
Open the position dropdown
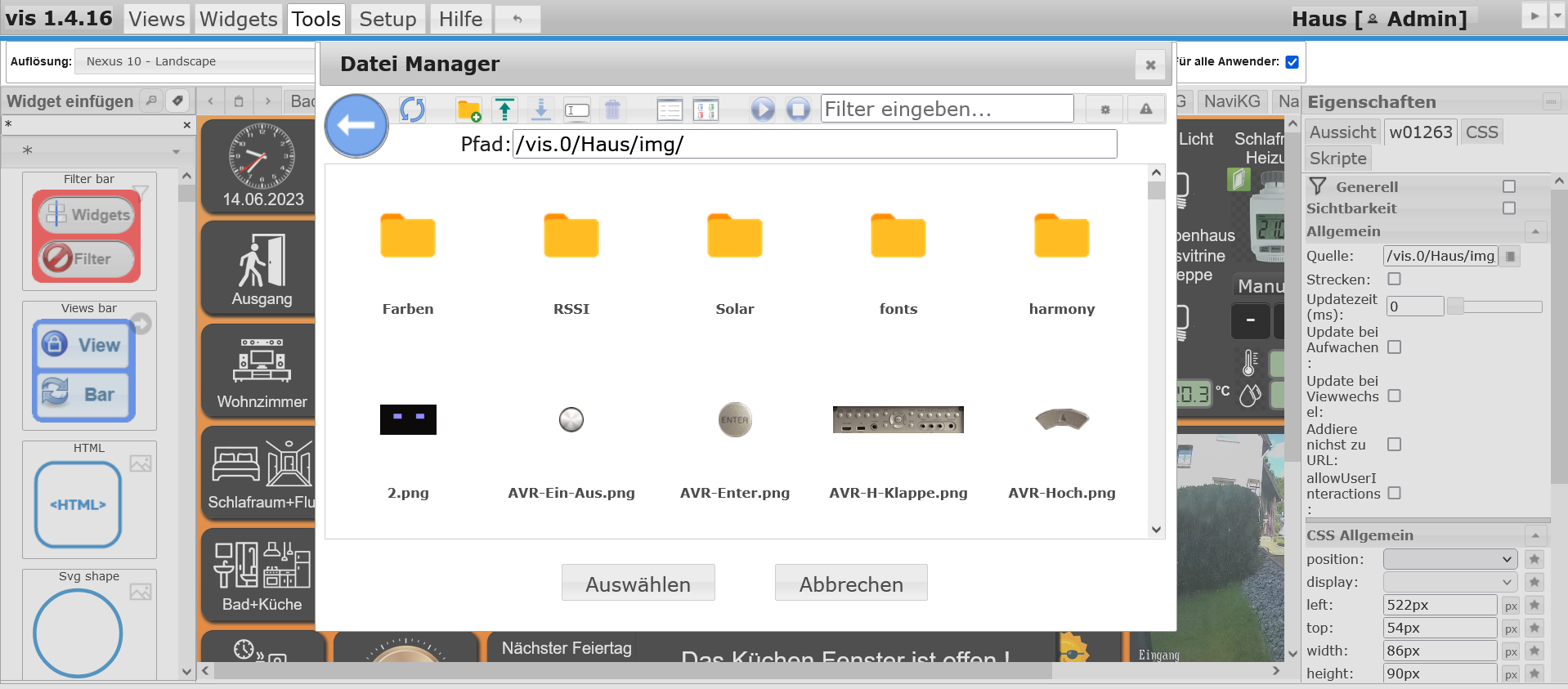tap(1450, 559)
